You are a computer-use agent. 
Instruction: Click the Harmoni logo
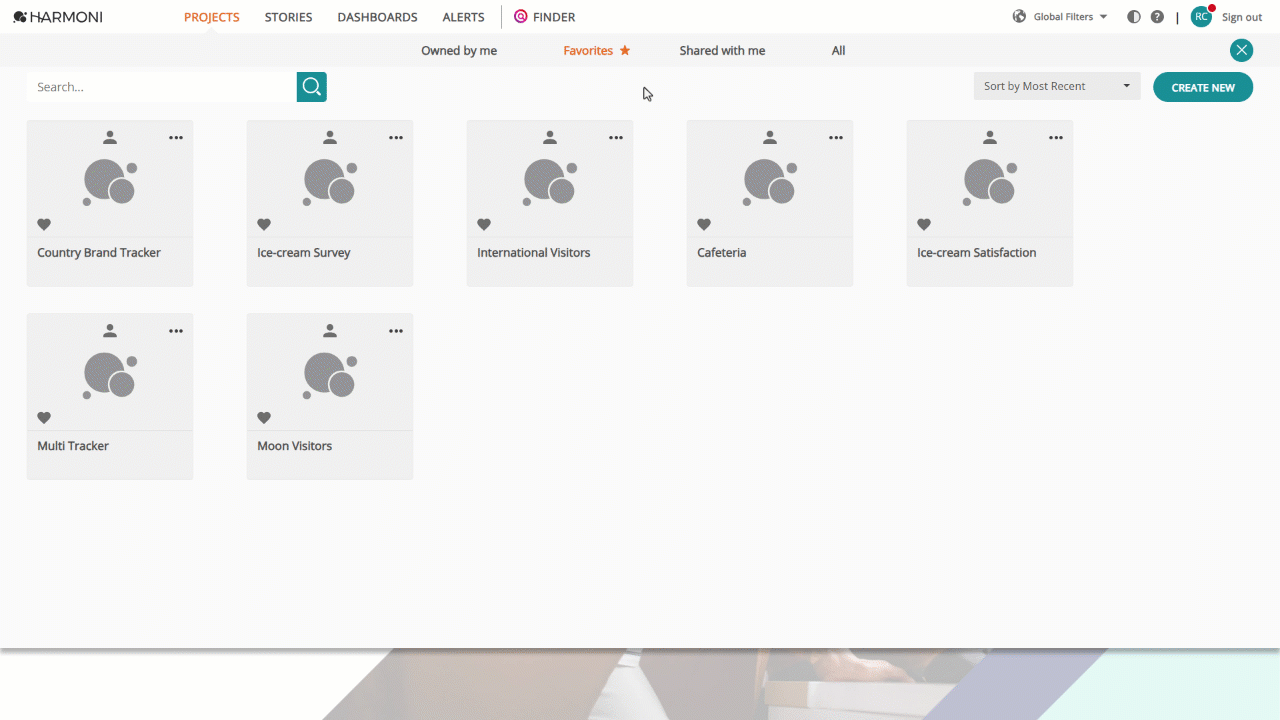58,17
